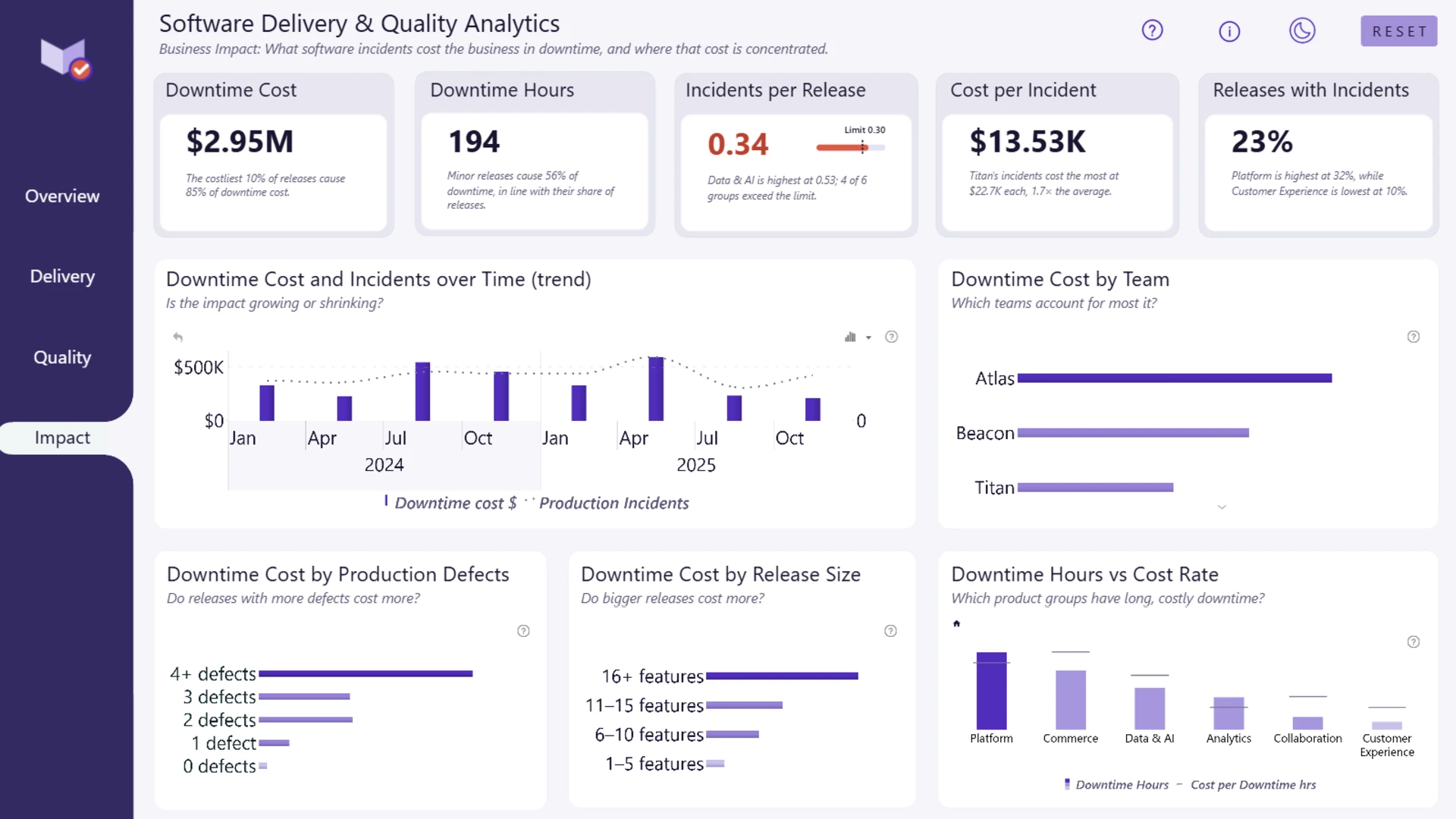Select the Atlas bar in team chart

1175,378
